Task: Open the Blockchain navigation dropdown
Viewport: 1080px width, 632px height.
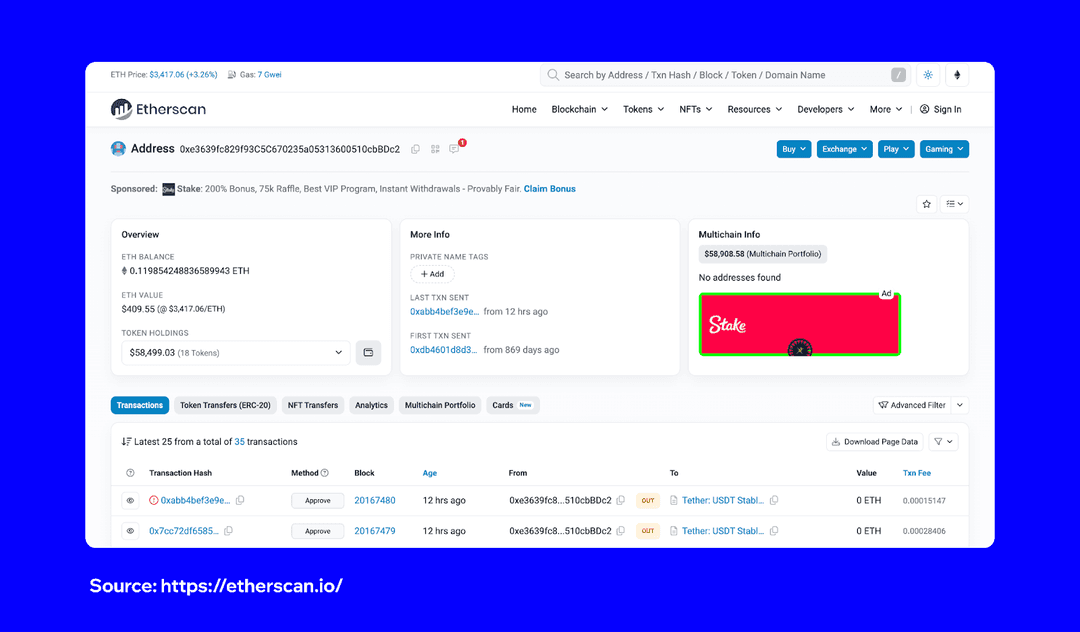Action: point(580,110)
